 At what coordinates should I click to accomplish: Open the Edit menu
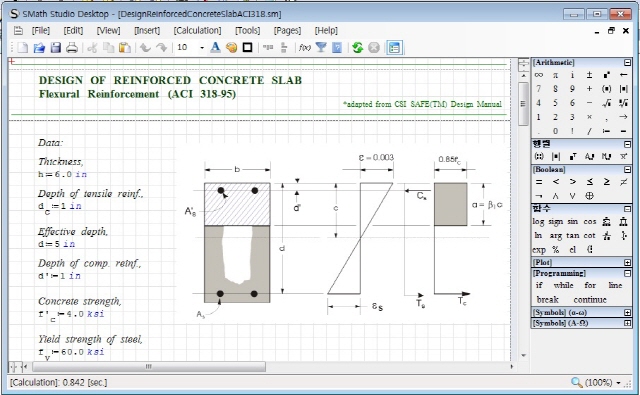pos(73,31)
